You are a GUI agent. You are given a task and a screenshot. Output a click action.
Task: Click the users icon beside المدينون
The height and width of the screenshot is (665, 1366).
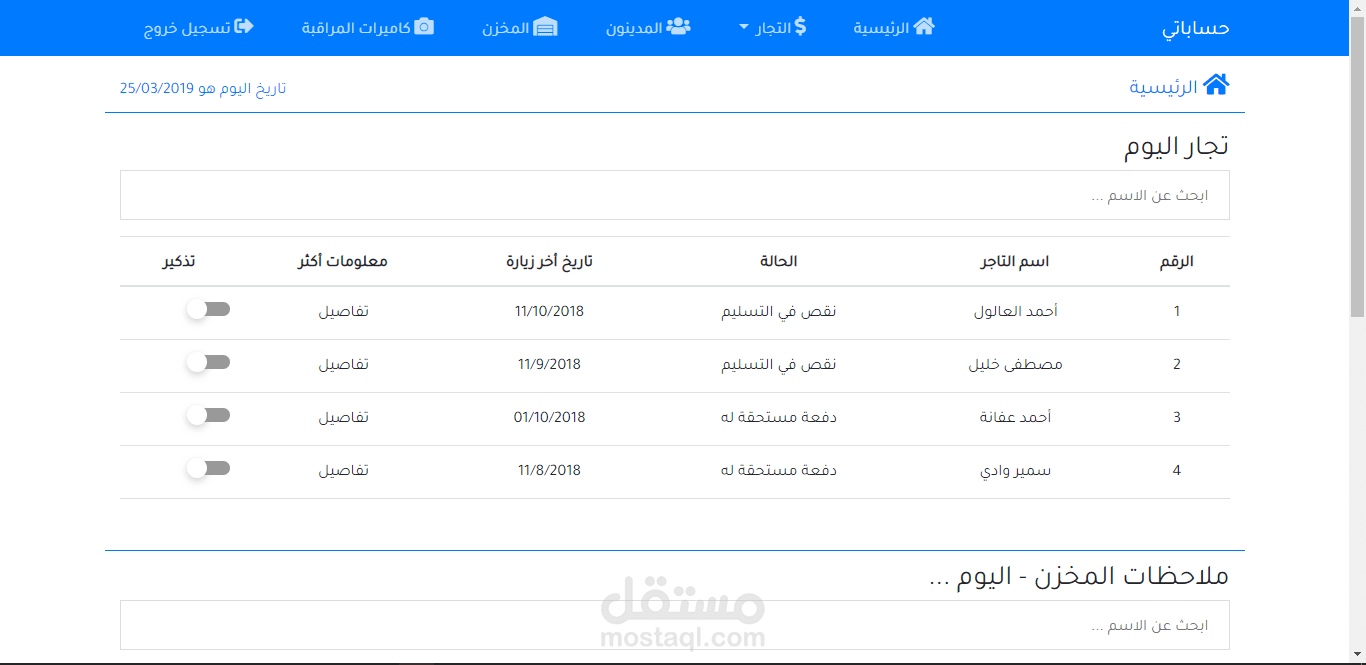(679, 27)
